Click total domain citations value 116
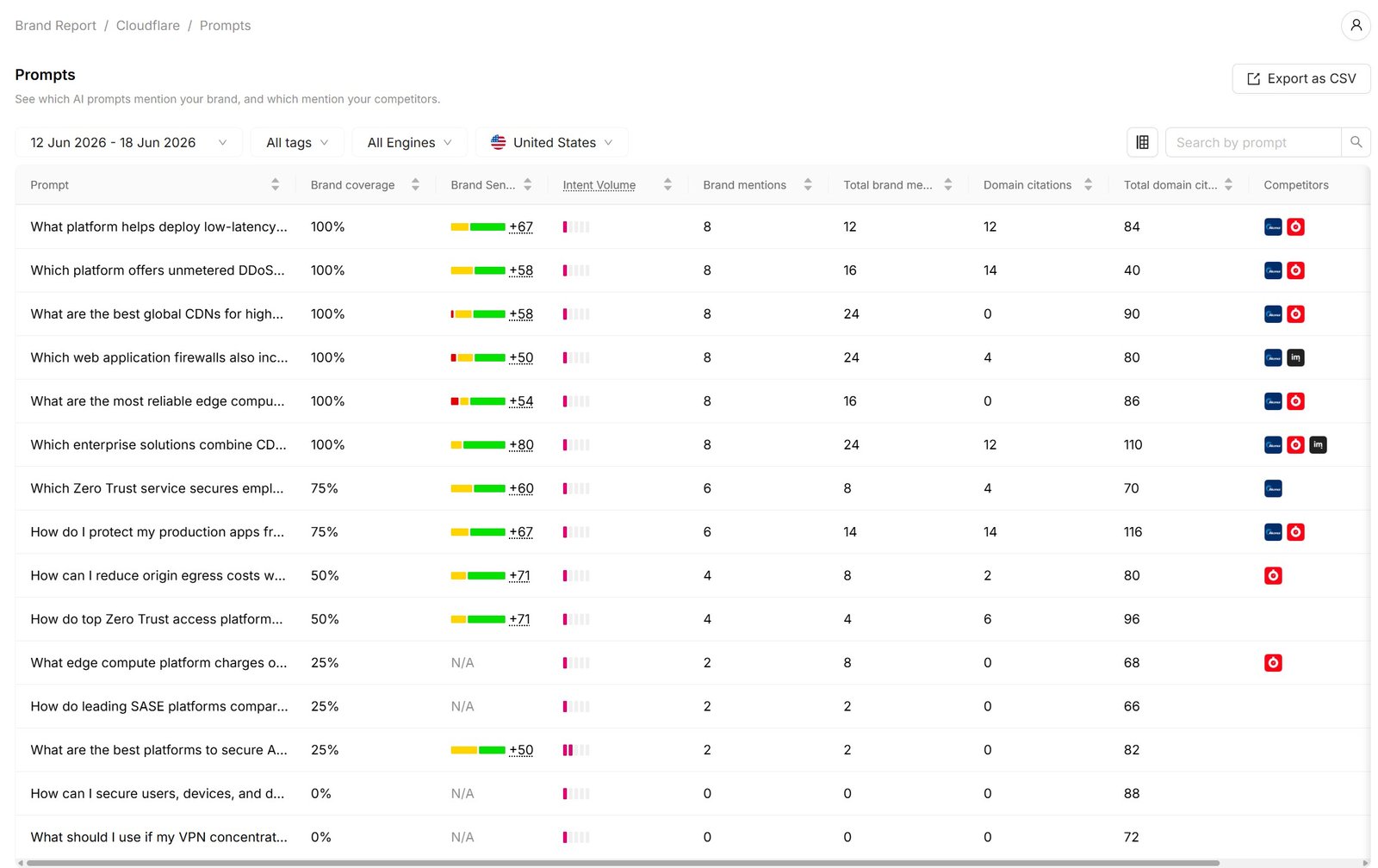The image size is (1378, 868). [1133, 532]
